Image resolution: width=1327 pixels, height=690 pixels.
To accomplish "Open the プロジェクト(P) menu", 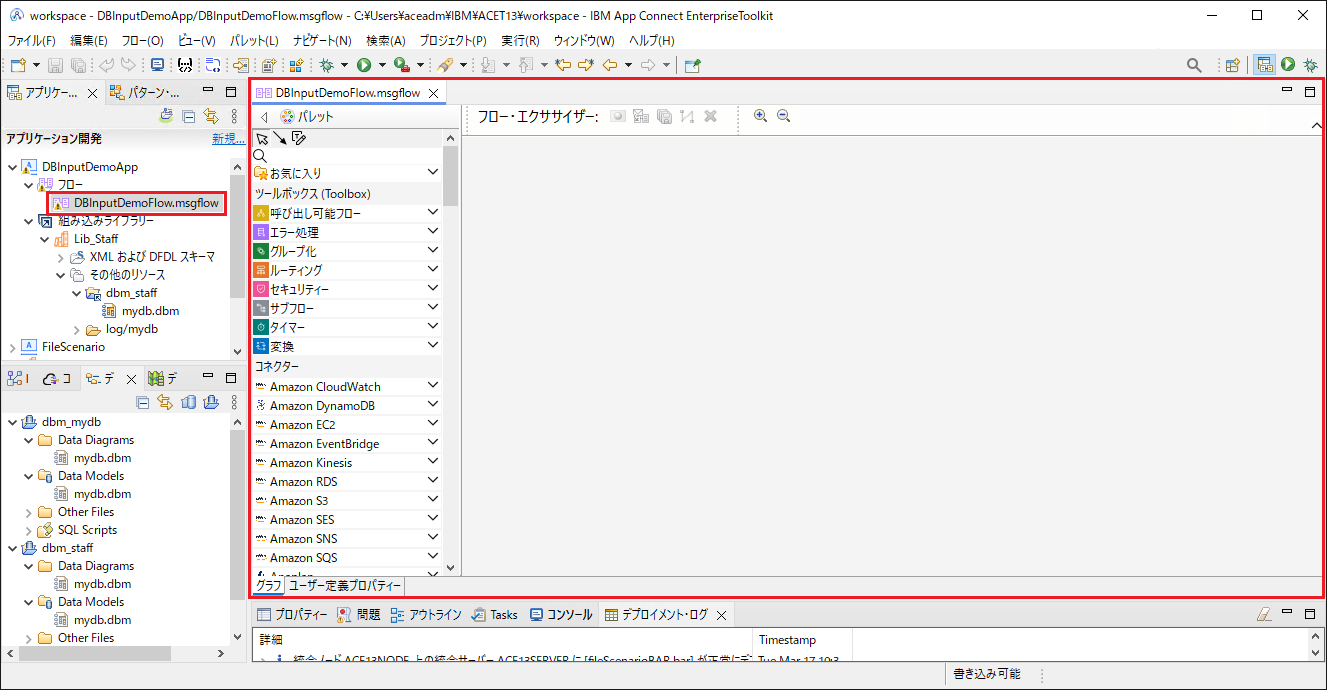I will 453,41.
